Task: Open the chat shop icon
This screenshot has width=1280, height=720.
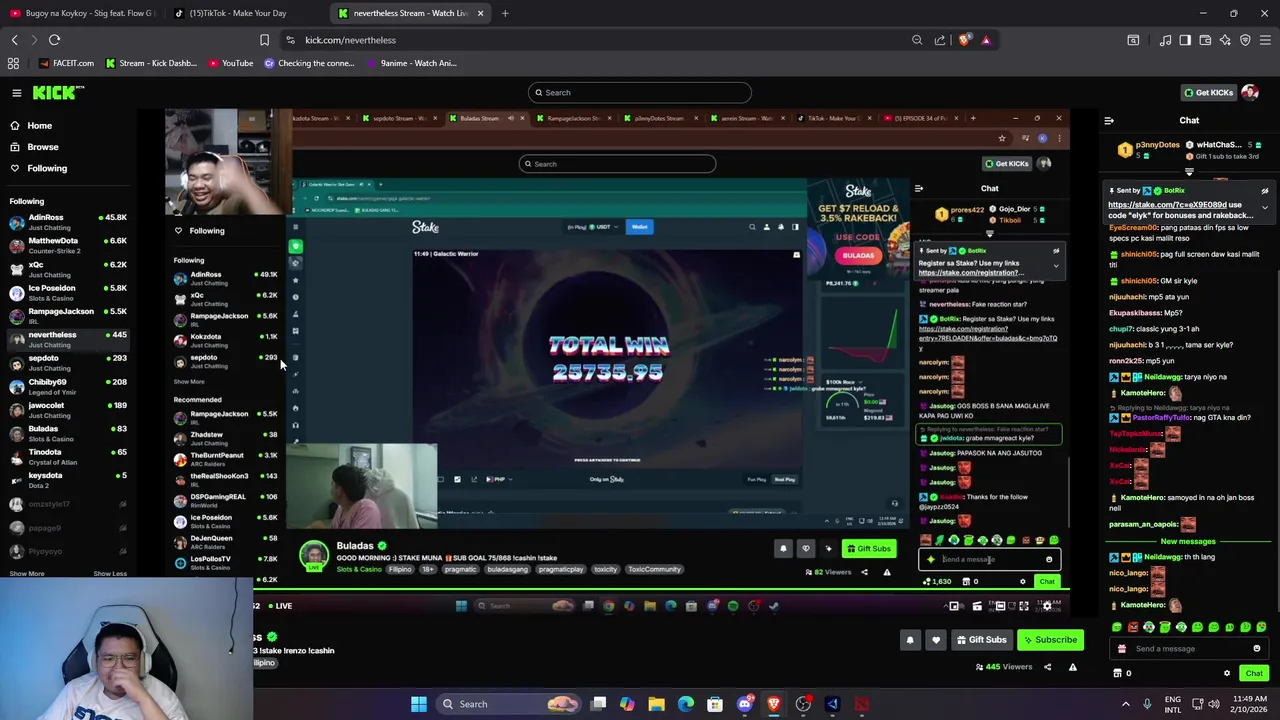Action: coord(1118,673)
